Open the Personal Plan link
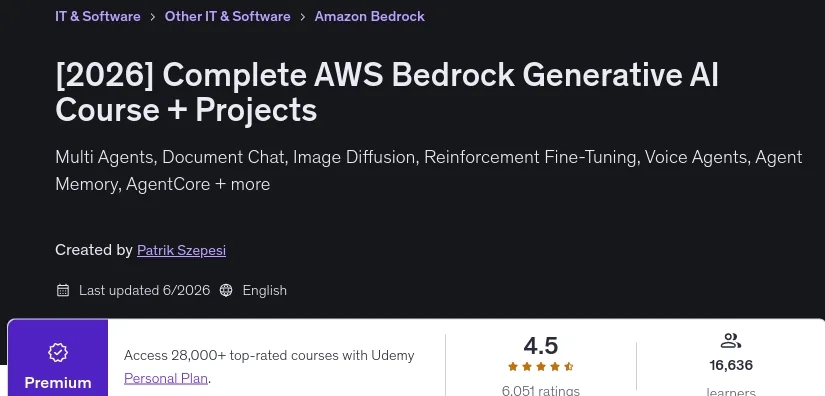 (x=166, y=378)
